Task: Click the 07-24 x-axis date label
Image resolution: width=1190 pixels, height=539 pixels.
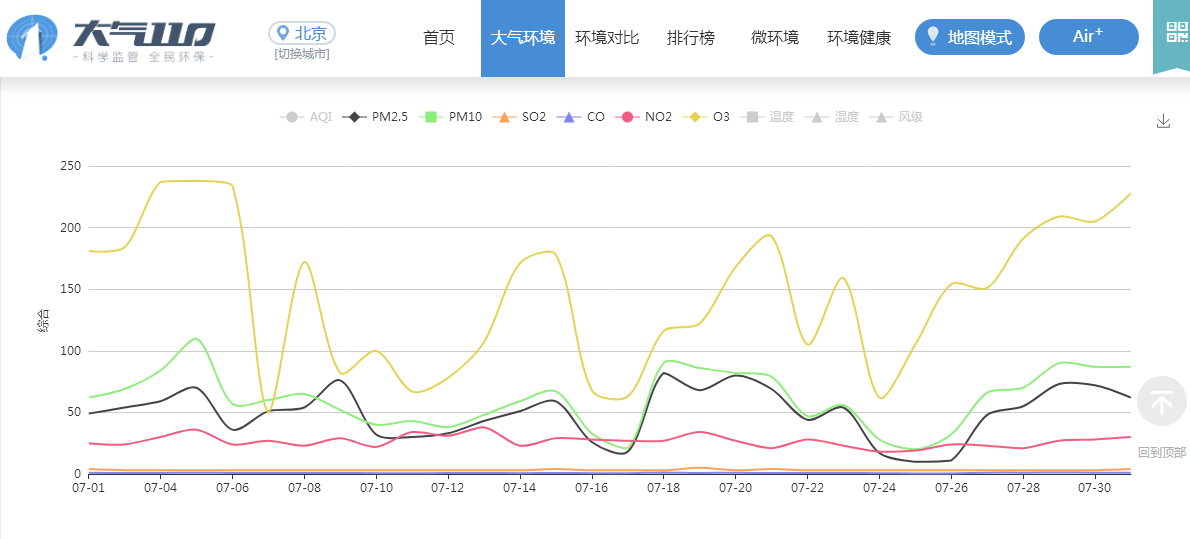Action: [879, 487]
